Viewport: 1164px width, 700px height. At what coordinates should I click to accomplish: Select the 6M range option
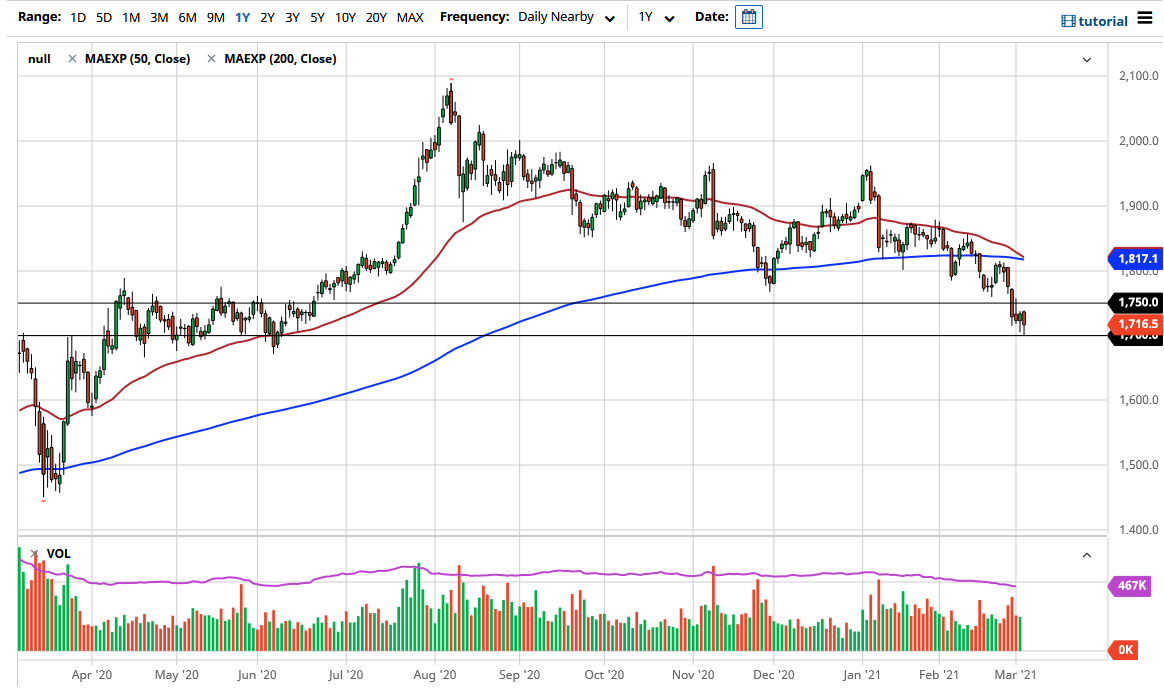click(187, 17)
